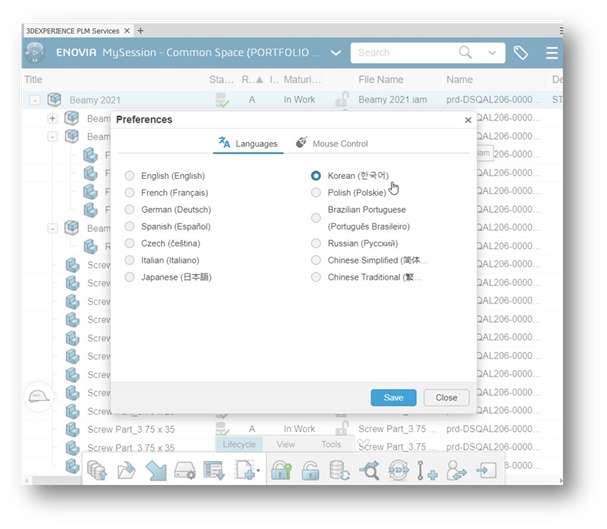Click the user transfer ownership icon
The image size is (607, 529).
(456, 471)
